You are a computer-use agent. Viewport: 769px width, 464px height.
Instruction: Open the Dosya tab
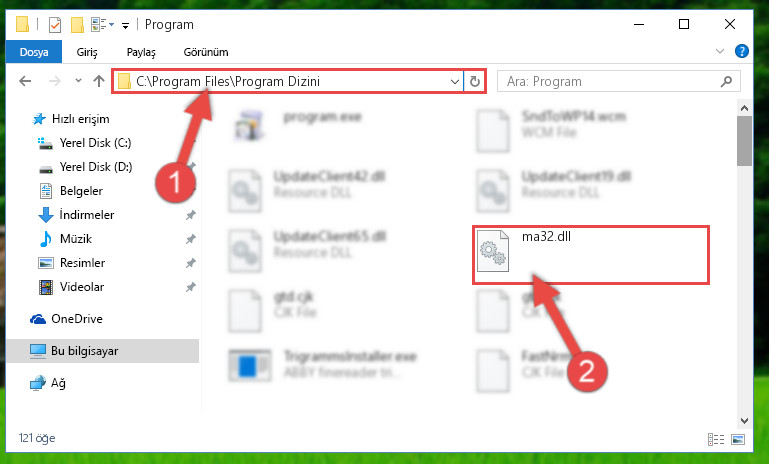34,52
